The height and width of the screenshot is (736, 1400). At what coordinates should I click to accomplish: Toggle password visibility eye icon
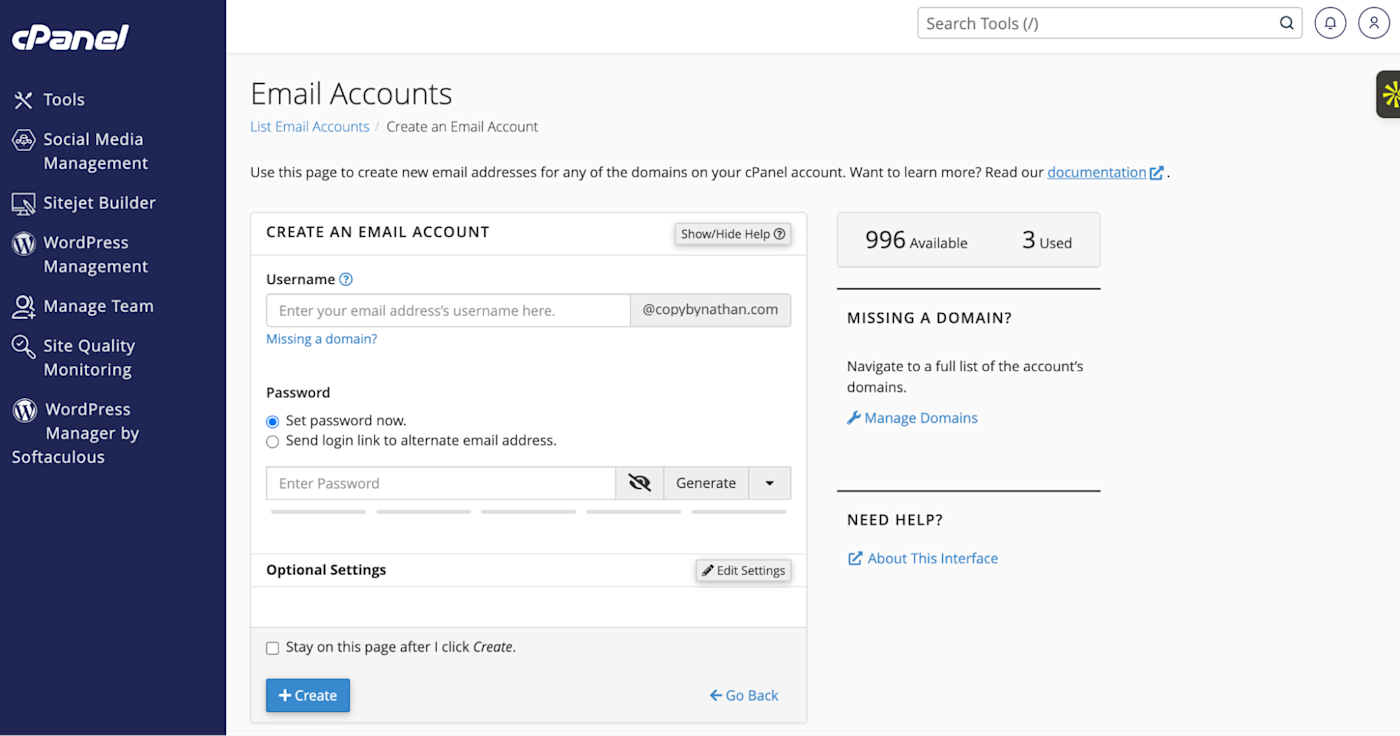click(x=640, y=483)
